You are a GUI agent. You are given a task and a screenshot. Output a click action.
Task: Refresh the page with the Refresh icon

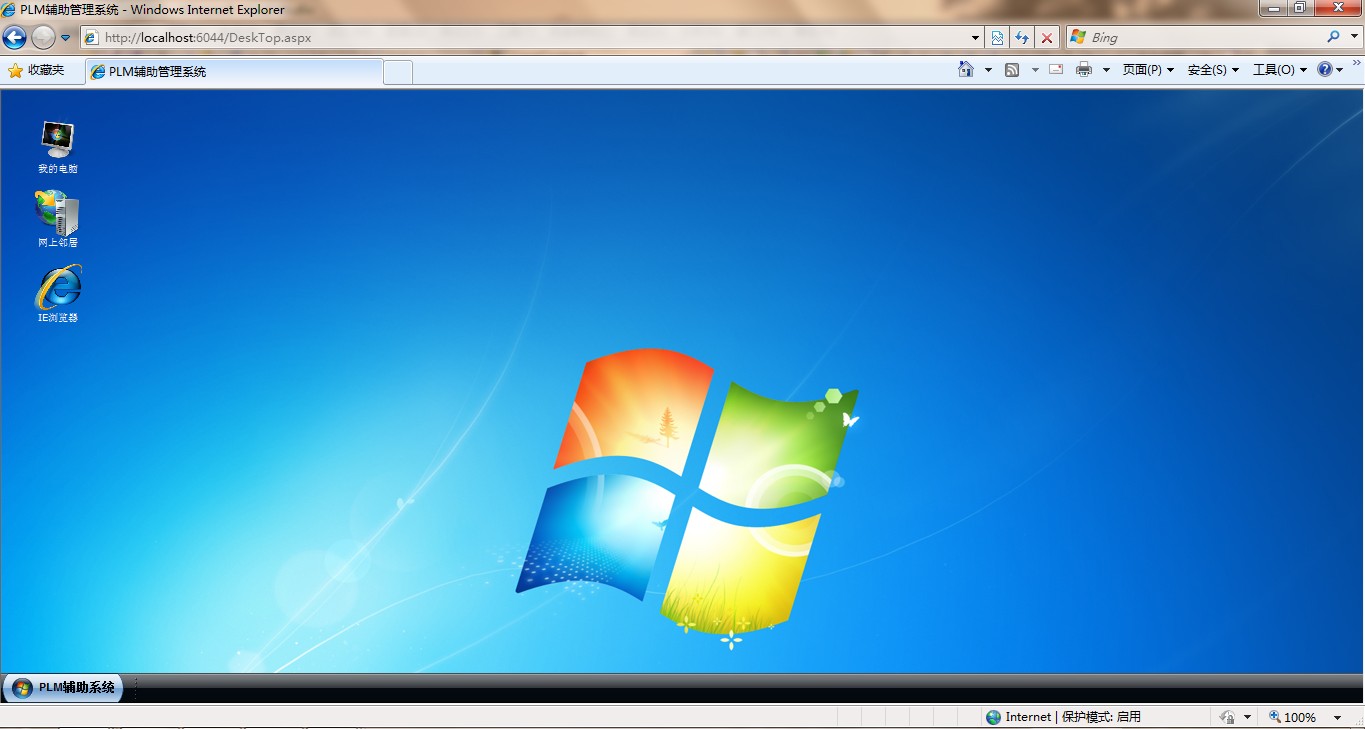pyautogui.click(x=1022, y=38)
